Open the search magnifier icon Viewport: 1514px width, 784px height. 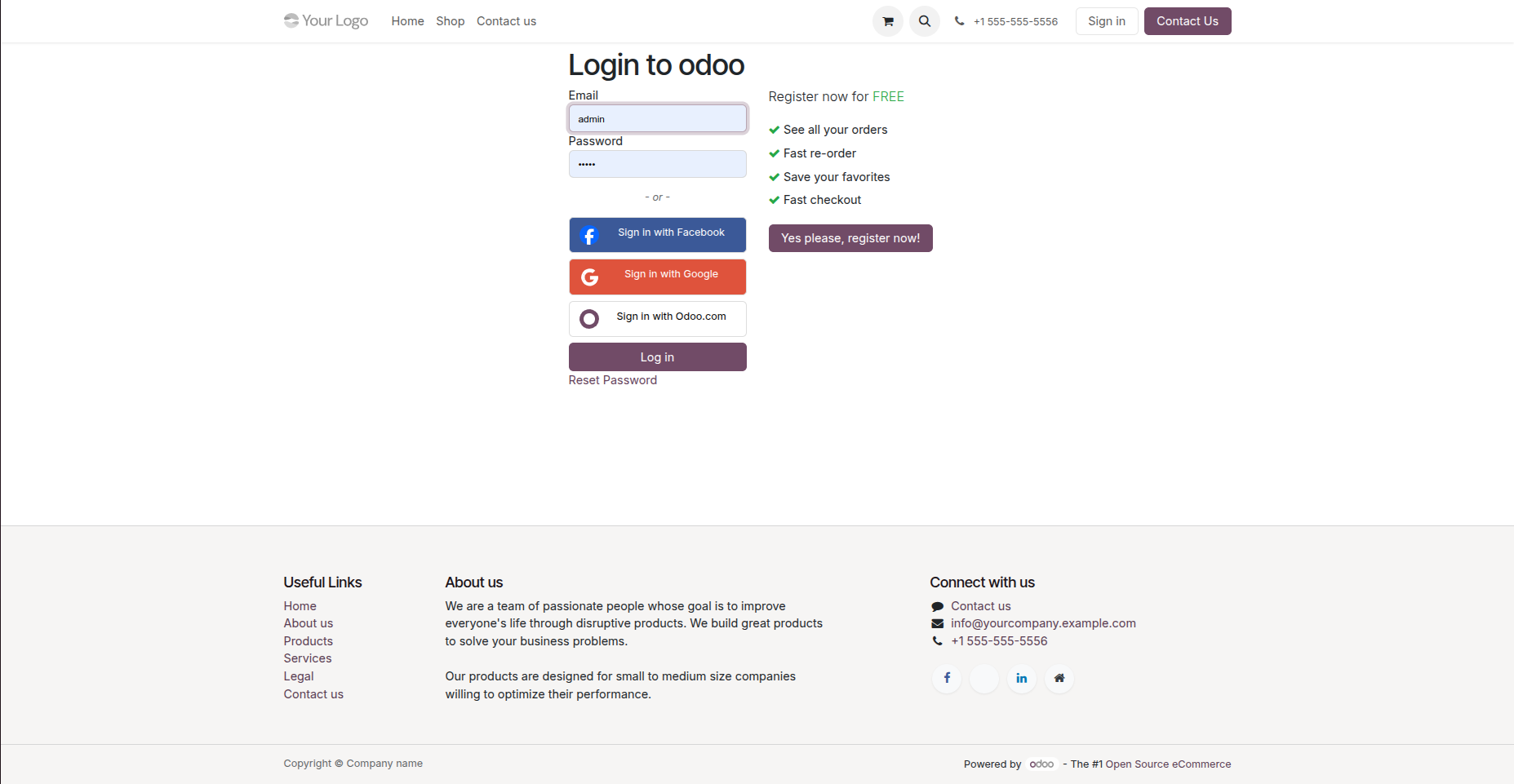click(x=925, y=21)
